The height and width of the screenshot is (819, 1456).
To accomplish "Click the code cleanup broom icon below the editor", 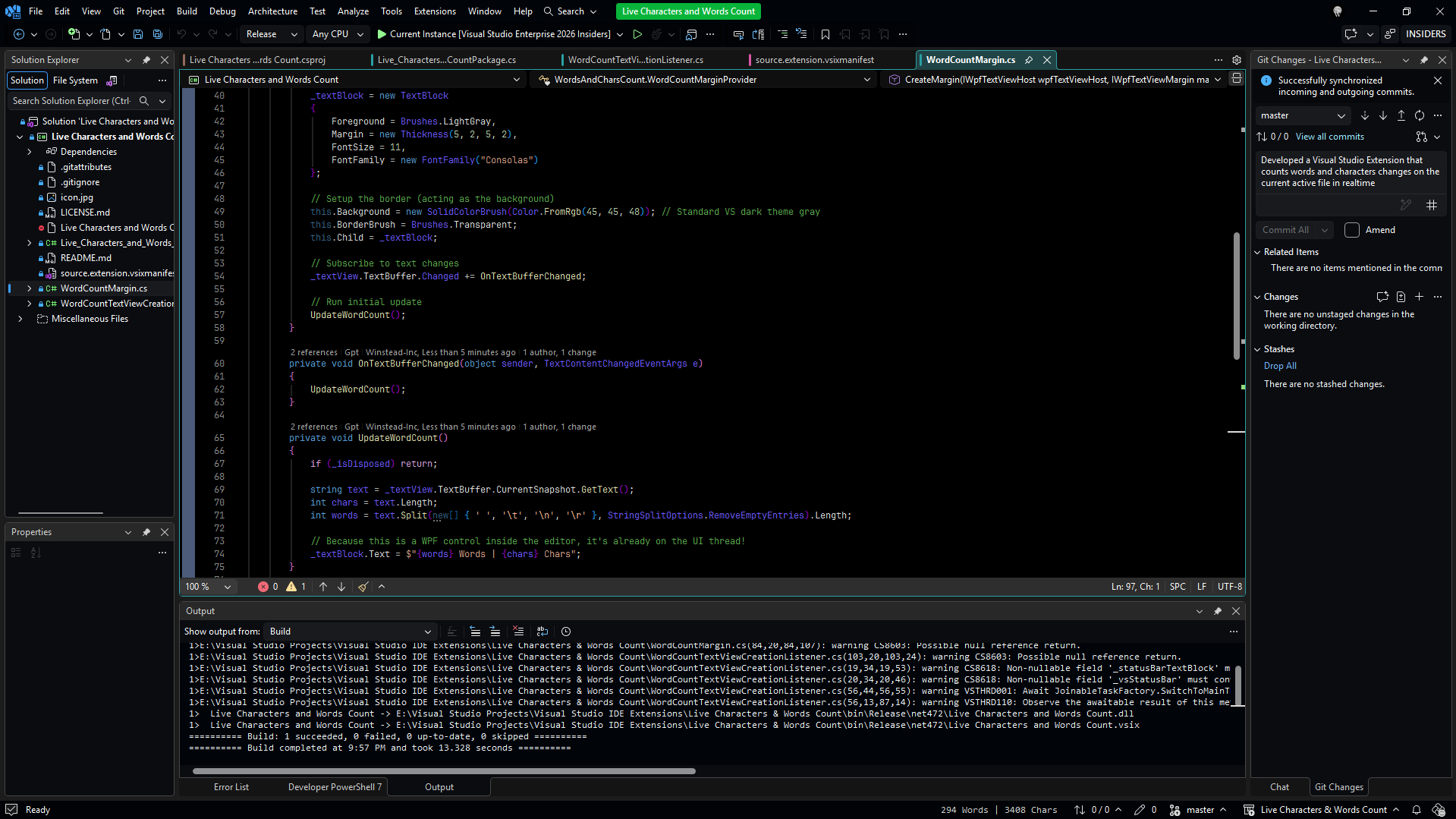I will (x=363, y=587).
